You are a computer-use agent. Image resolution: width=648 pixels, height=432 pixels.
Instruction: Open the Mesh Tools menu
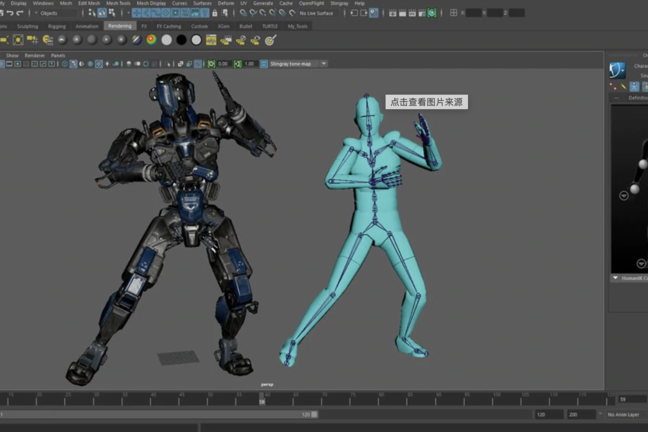pos(118,3)
